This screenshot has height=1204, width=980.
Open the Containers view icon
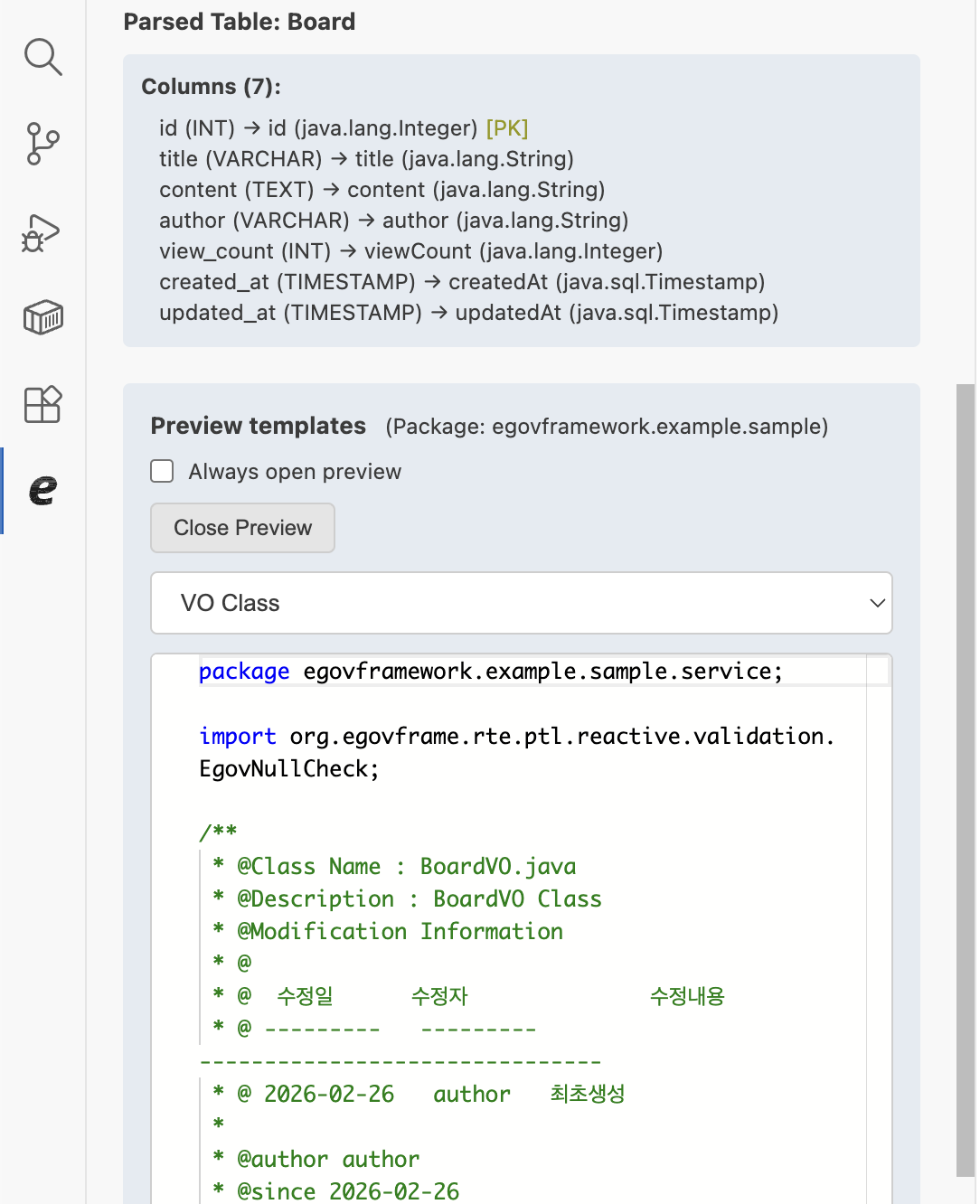[42, 317]
